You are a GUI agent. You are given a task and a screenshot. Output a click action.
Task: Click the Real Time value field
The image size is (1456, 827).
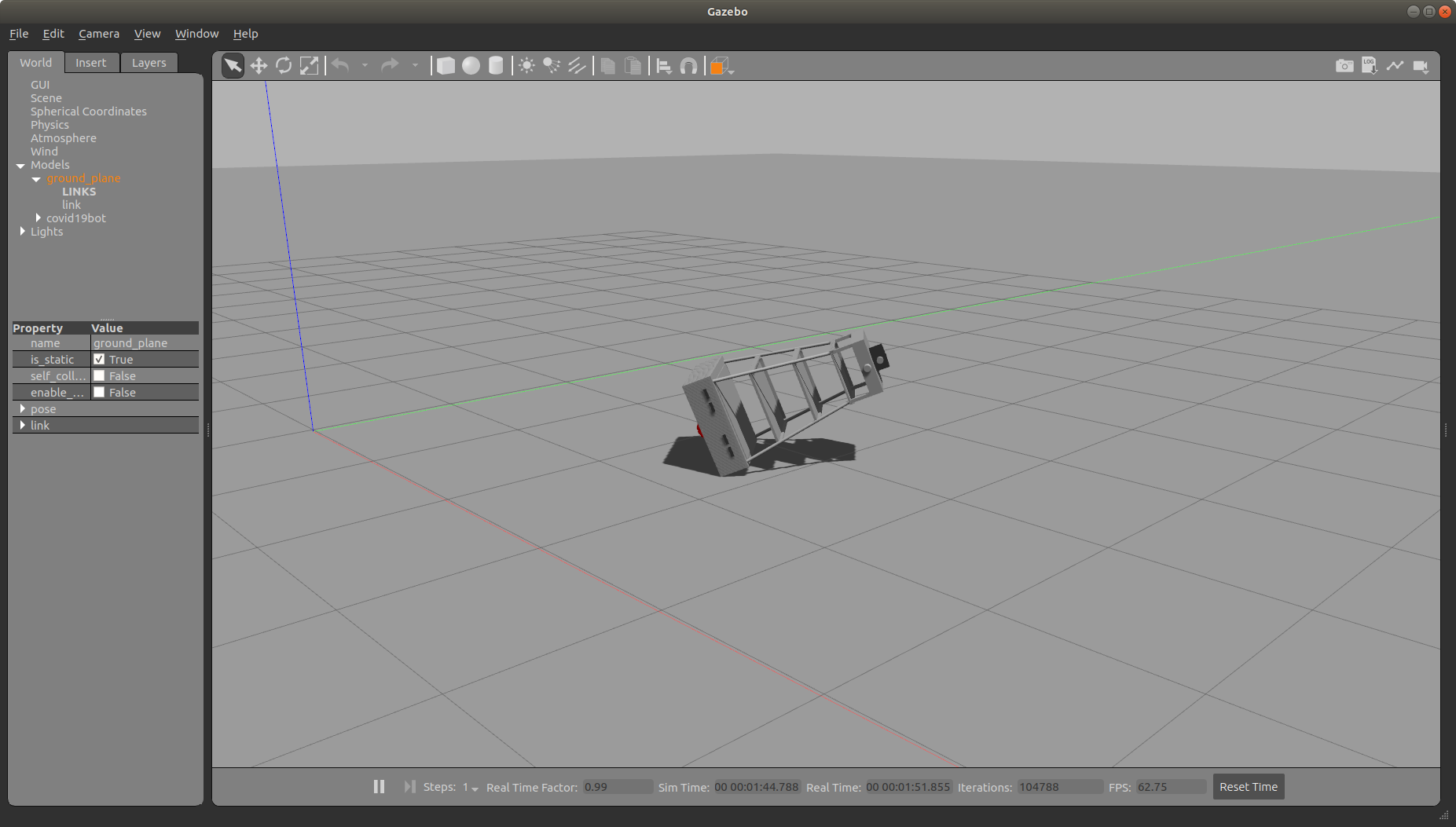tap(908, 787)
